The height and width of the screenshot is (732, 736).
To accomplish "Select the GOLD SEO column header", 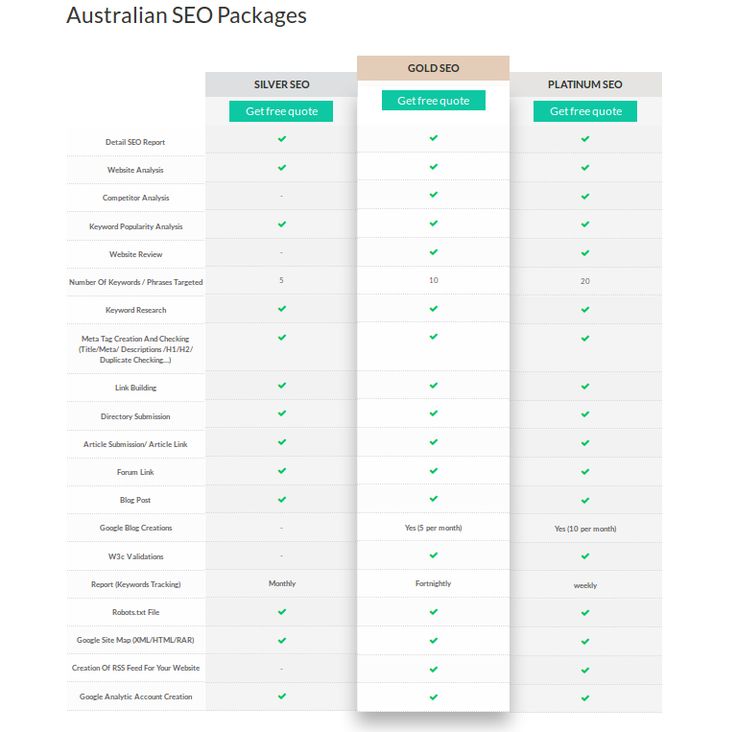I will pyautogui.click(x=433, y=68).
